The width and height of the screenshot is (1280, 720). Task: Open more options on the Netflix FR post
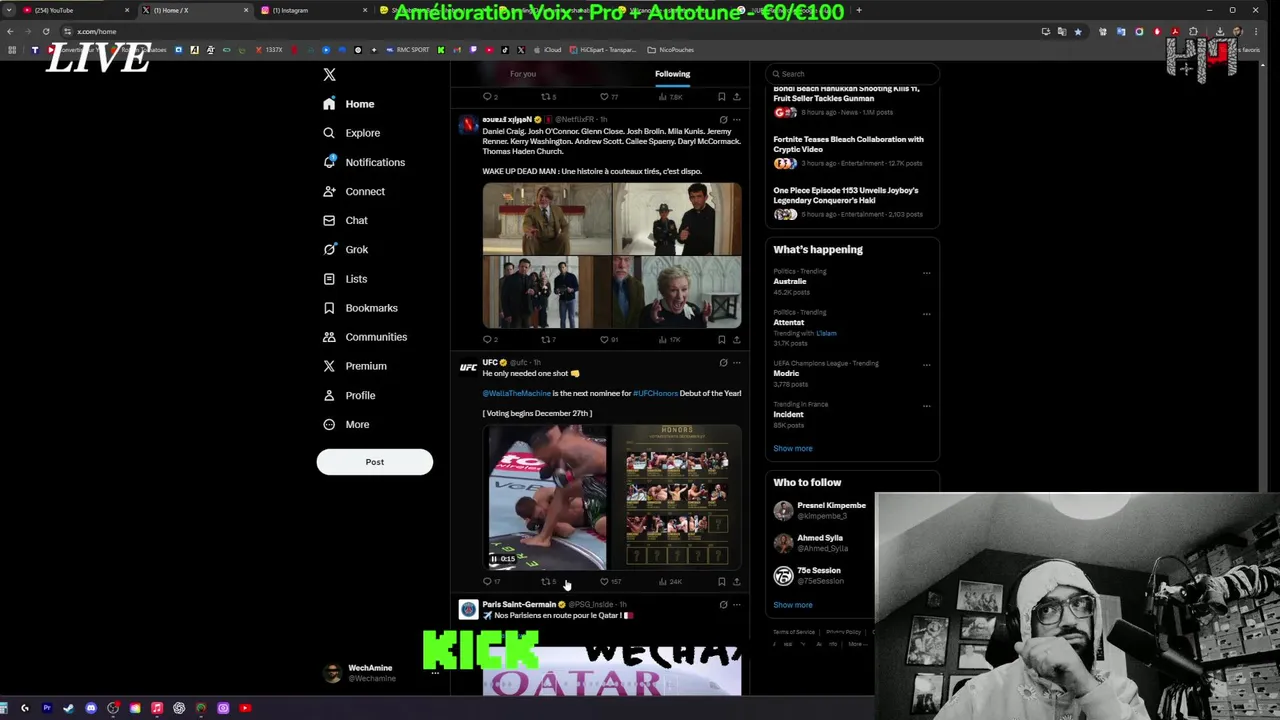click(737, 120)
